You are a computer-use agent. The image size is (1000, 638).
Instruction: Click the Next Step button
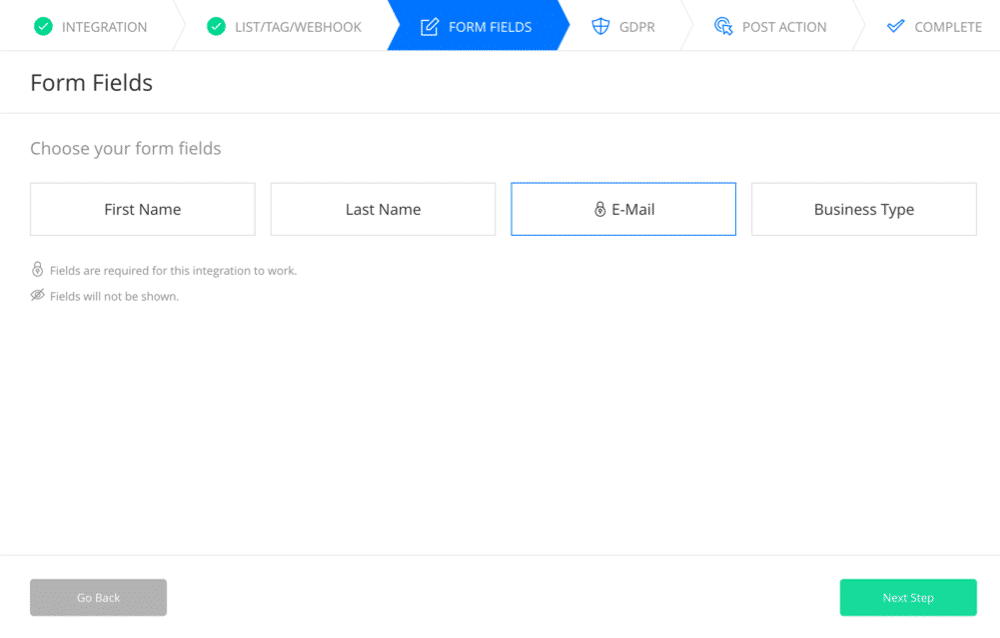click(x=908, y=597)
